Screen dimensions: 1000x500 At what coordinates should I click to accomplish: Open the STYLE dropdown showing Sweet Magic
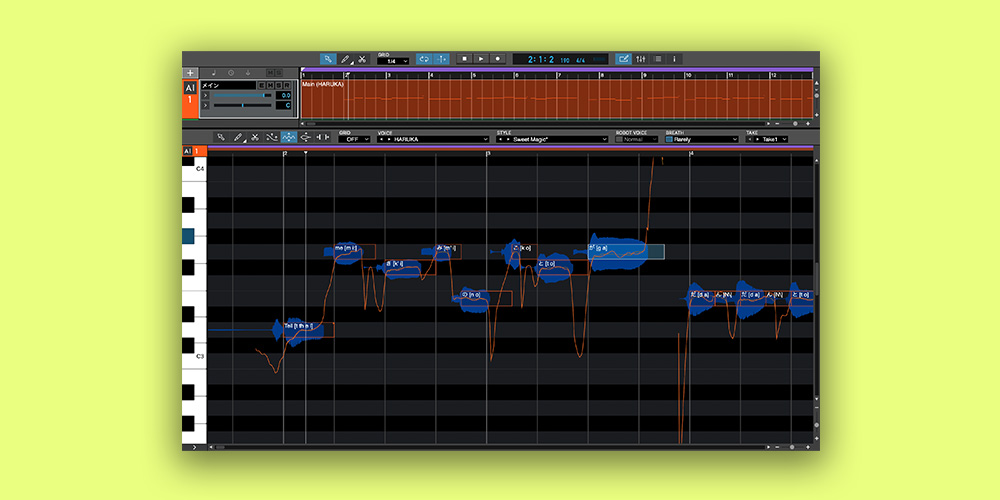point(551,139)
